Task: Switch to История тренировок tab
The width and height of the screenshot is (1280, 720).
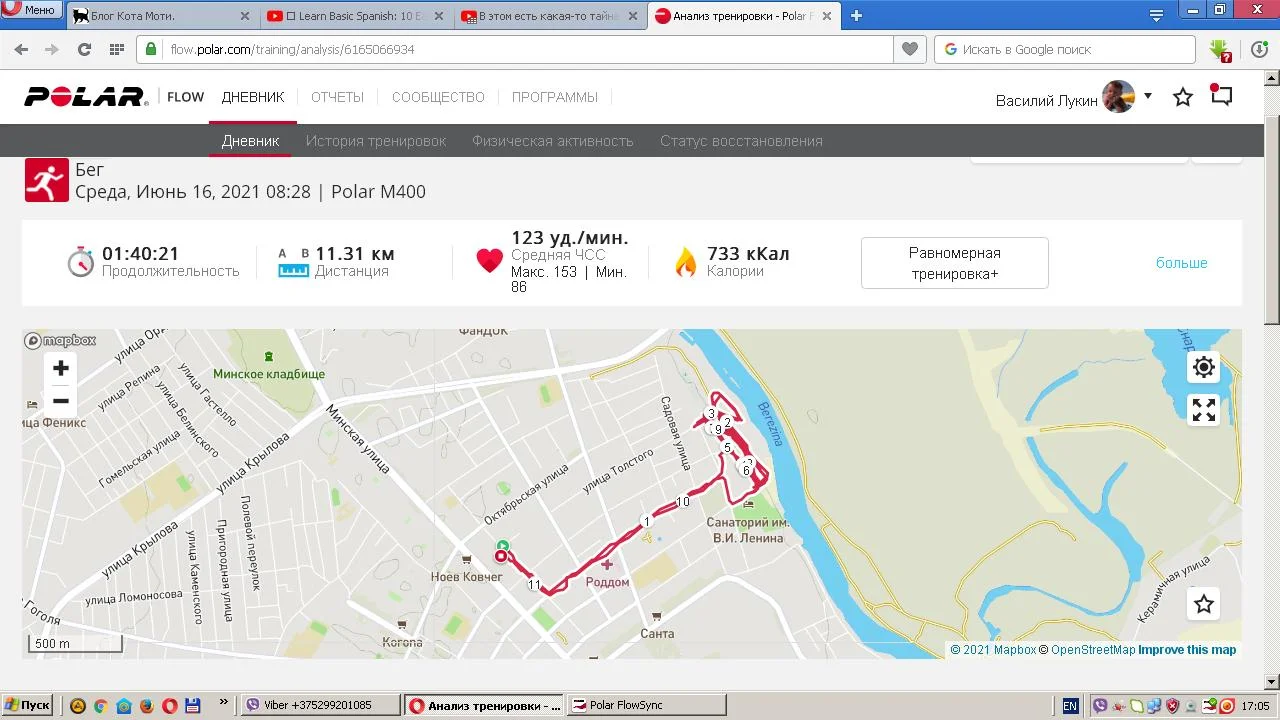Action: tap(376, 141)
